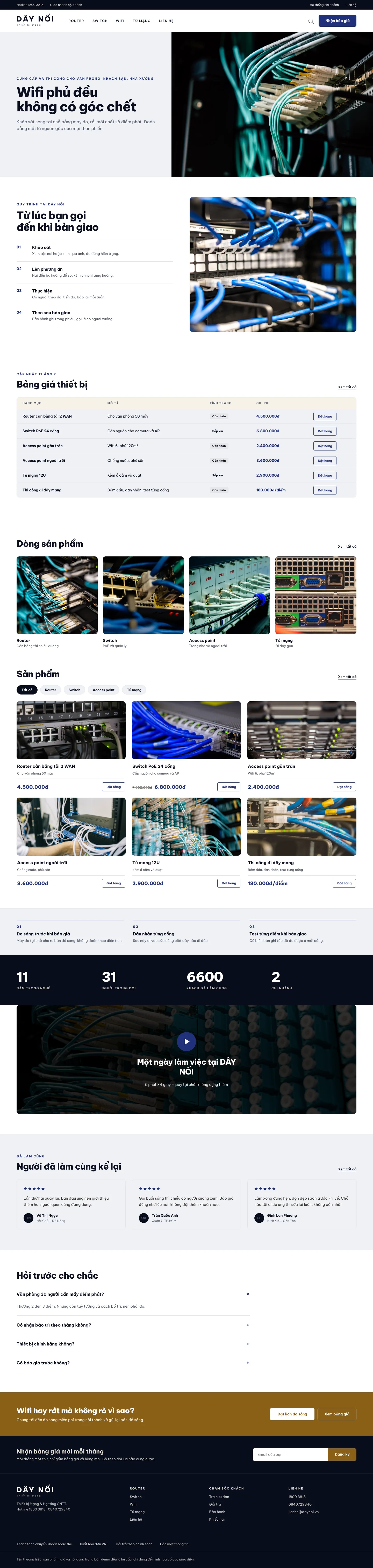Order "Router cân bằng tải 2 WAN" in price table
This screenshot has width=373, height=1568.
(325, 416)
